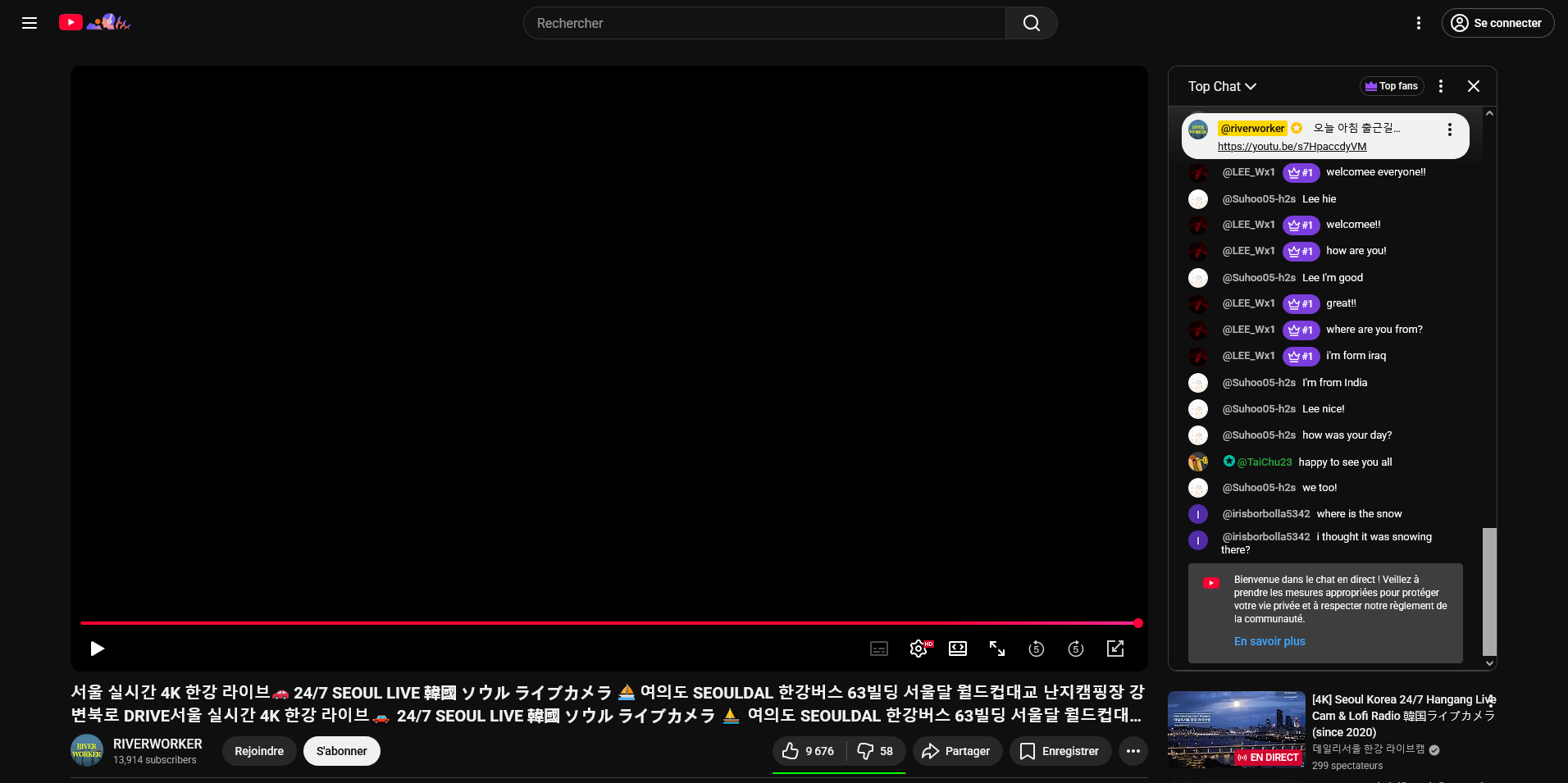Toggle fullscreen view of the player
The width and height of the screenshot is (1568, 783).
click(997, 649)
